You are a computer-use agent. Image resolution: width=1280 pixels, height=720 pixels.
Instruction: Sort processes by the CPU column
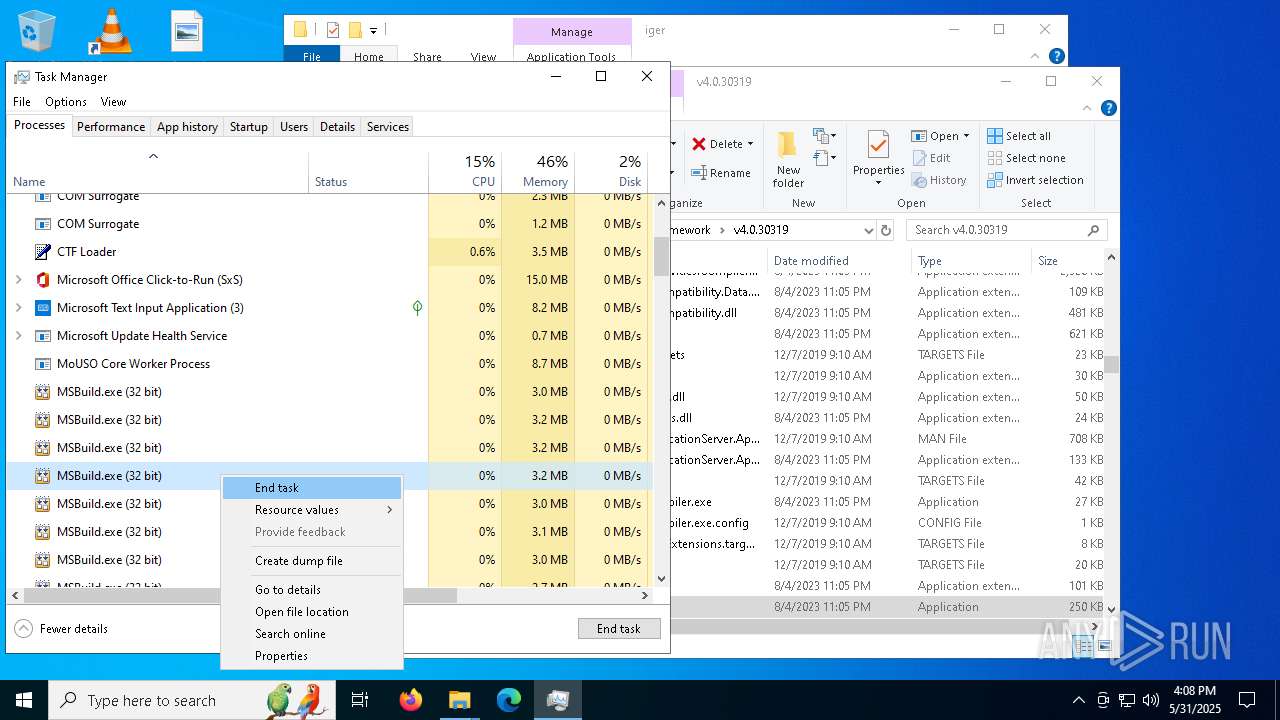tap(465, 171)
